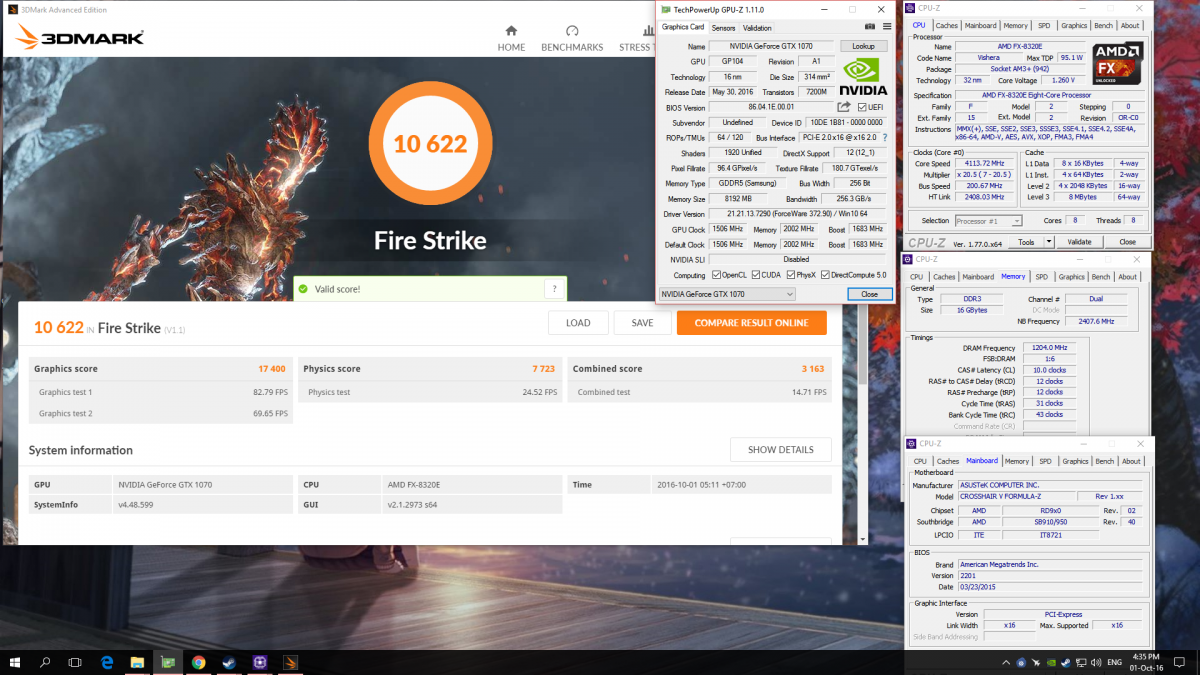The width and height of the screenshot is (1200, 675).
Task: Open the GPU selection dropdown in GPU-Z
Action: point(727,294)
